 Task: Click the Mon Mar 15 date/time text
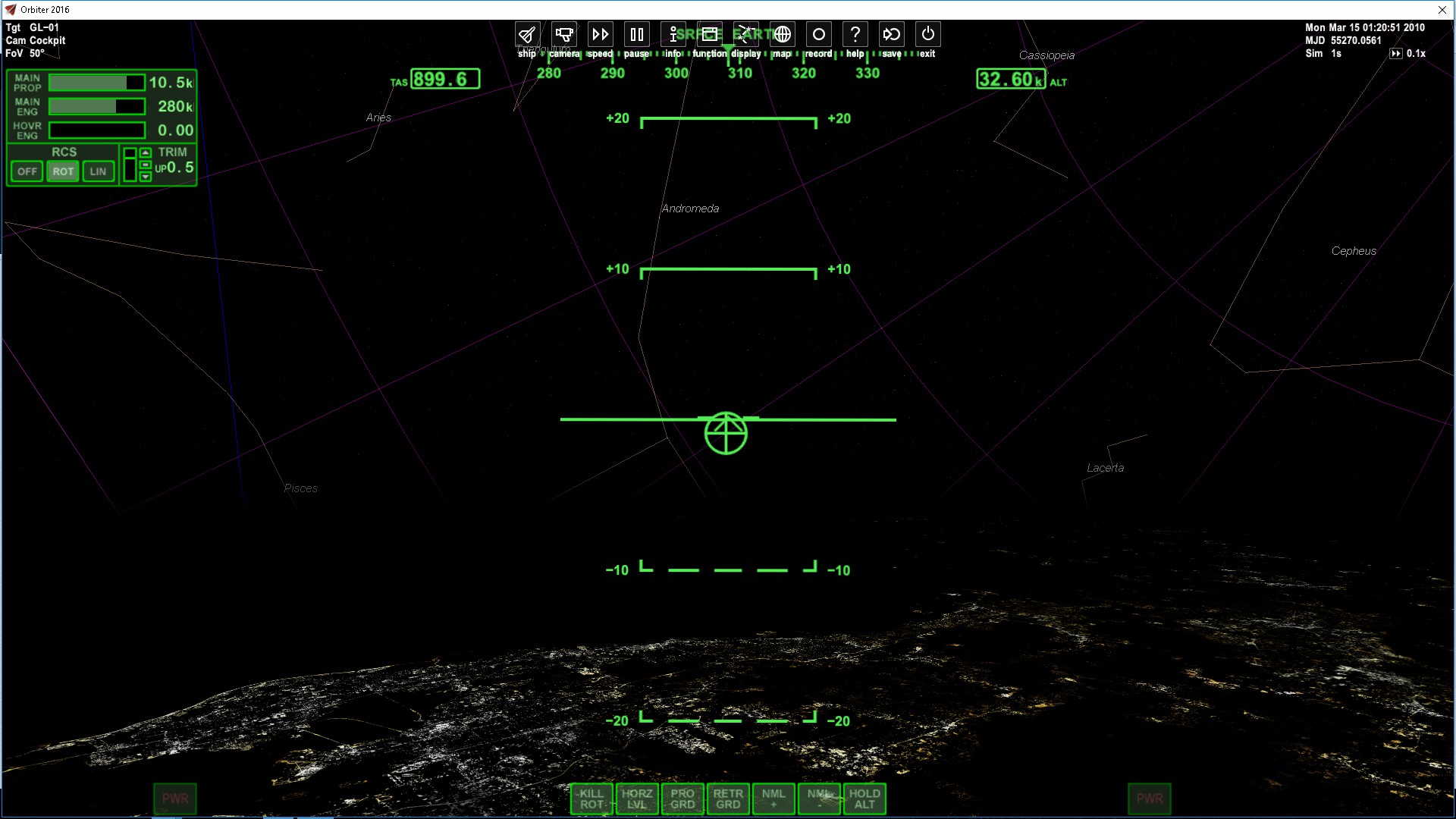tap(1365, 27)
